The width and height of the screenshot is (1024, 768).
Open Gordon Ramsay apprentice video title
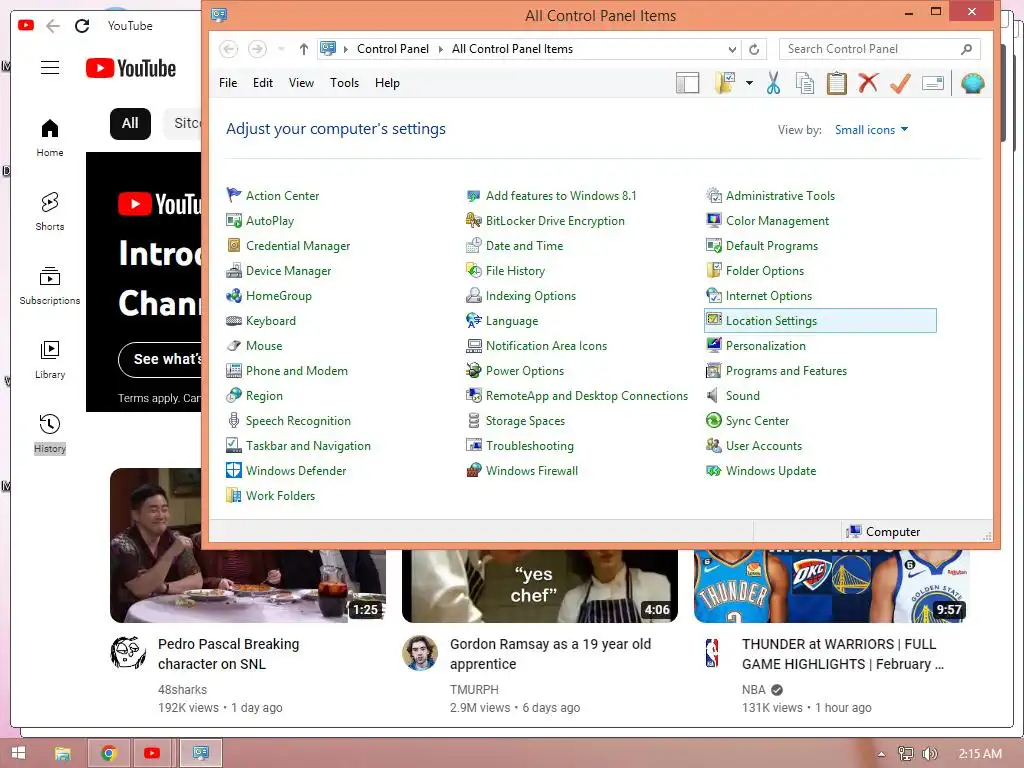[550, 654]
